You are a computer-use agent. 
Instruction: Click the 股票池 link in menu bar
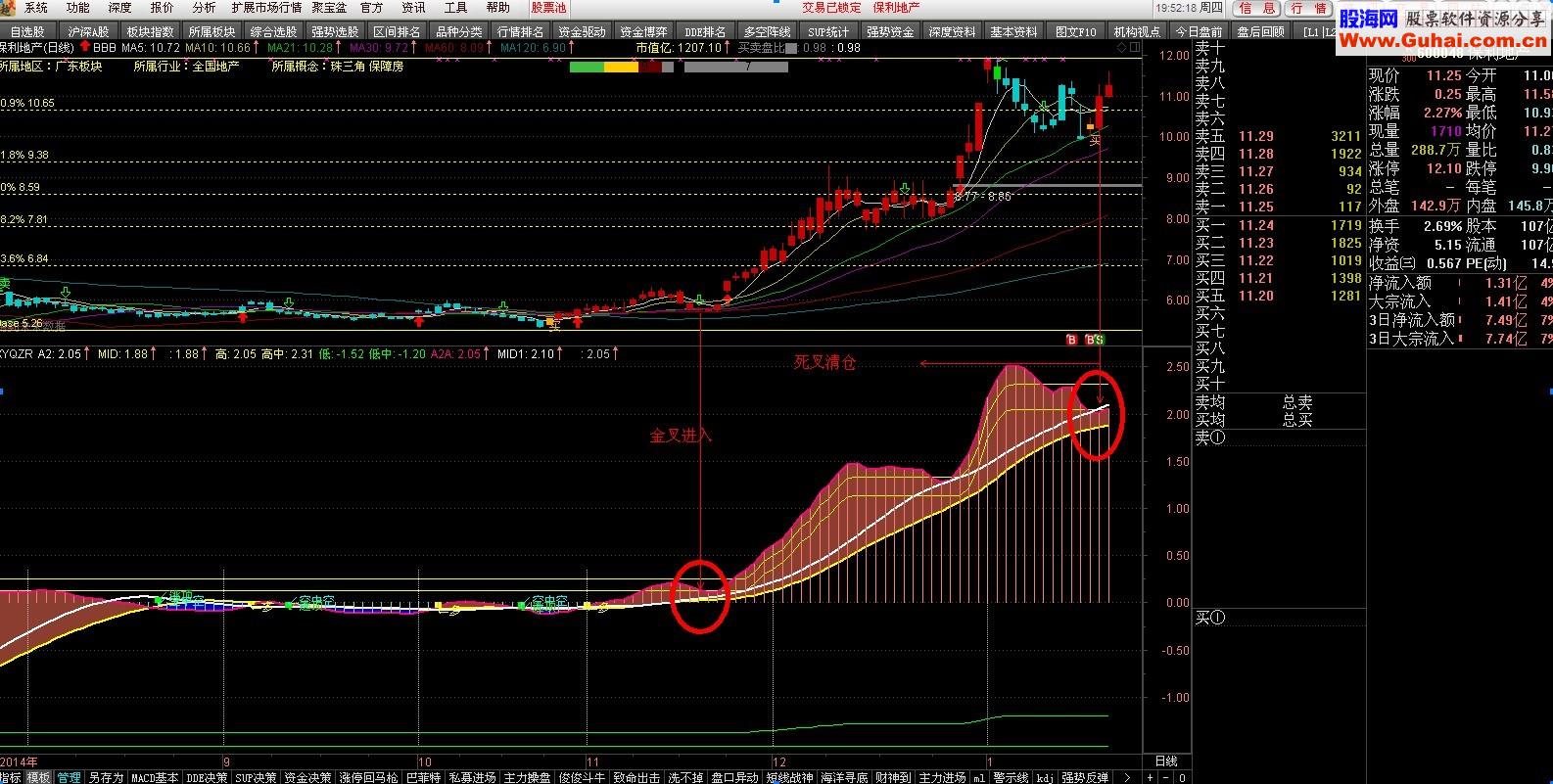(548, 8)
